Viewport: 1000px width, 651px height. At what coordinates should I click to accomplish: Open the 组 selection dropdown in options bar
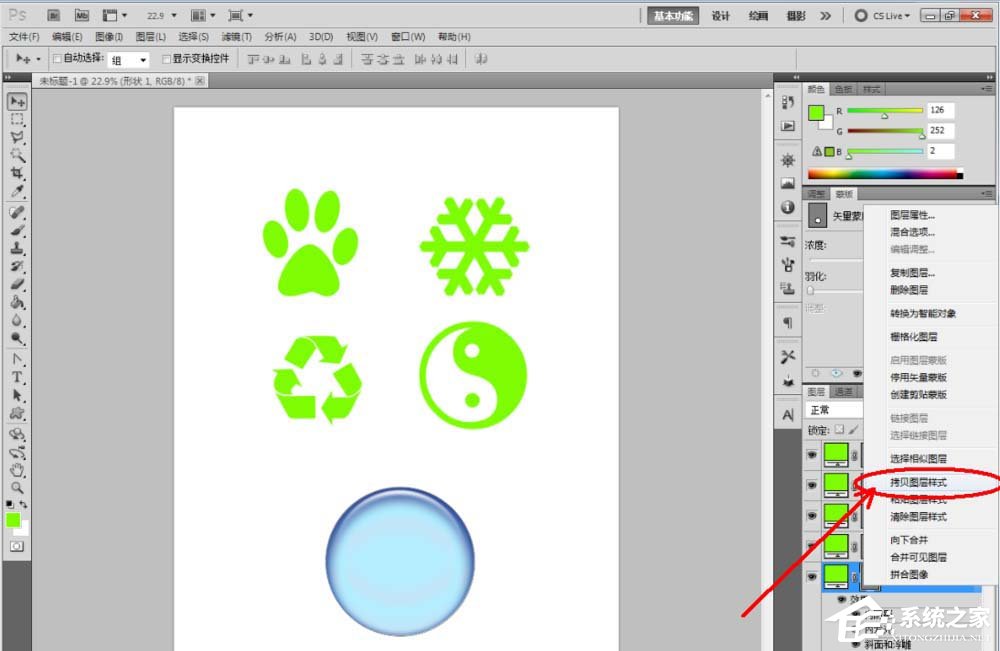pyautogui.click(x=130, y=58)
